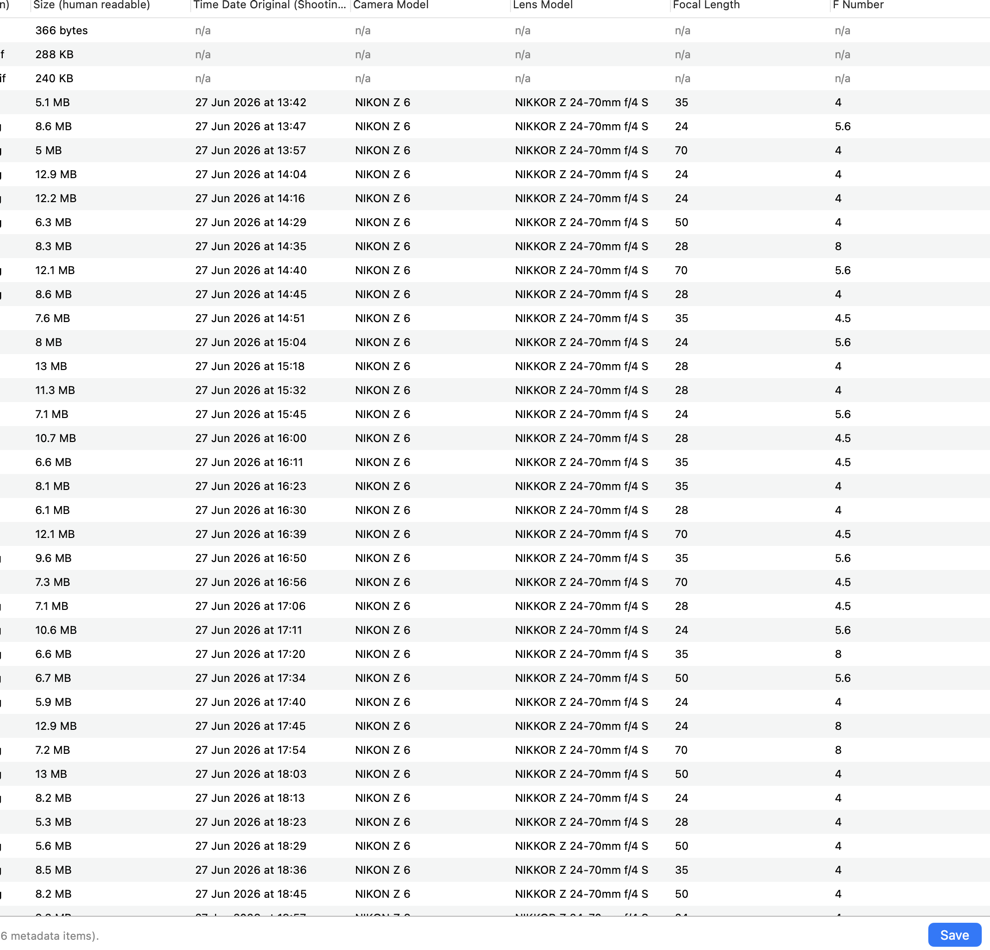Click the date 27 Jun 2026 at 16:39
Viewport: 990px width, 950px height.
point(251,534)
